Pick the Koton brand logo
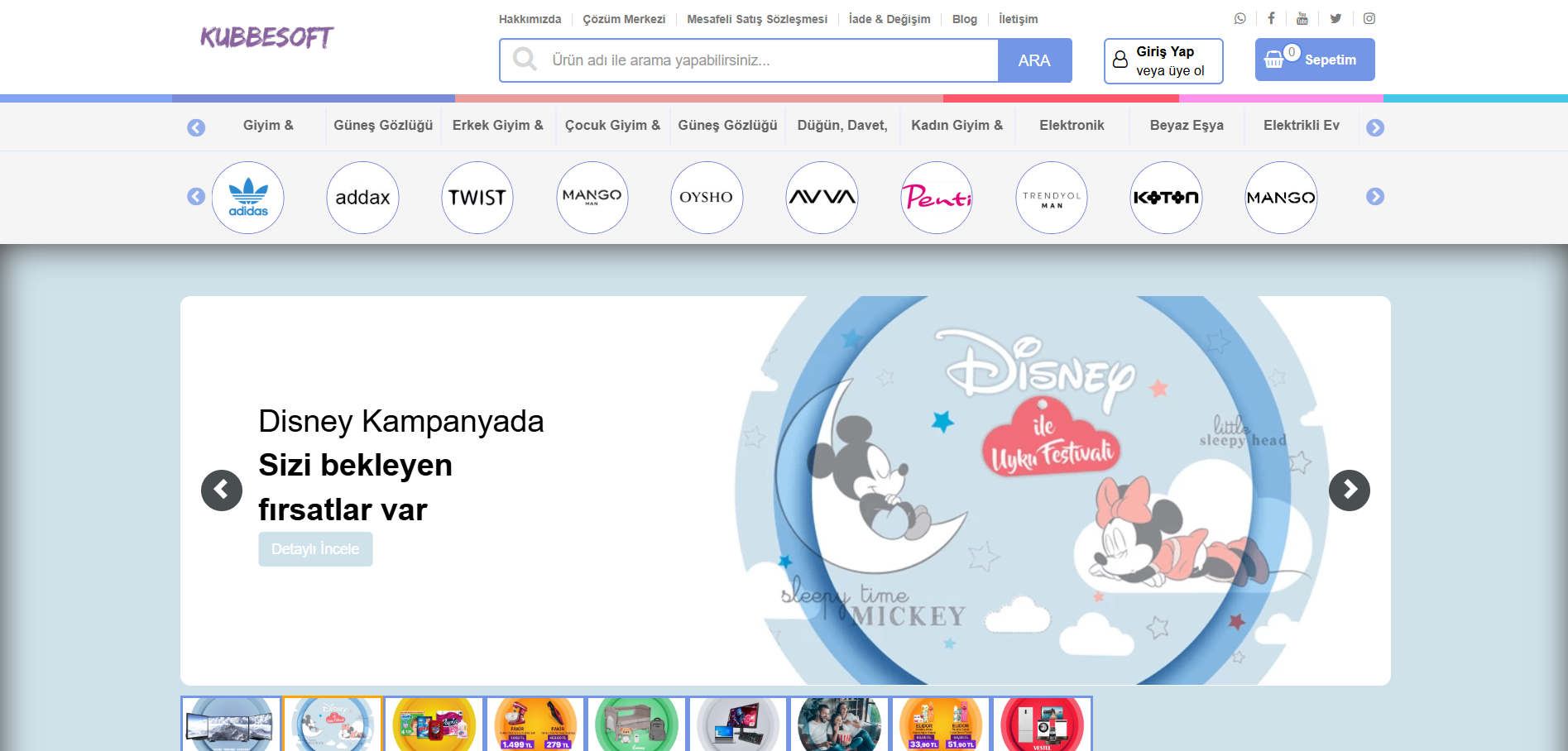 coord(1166,198)
